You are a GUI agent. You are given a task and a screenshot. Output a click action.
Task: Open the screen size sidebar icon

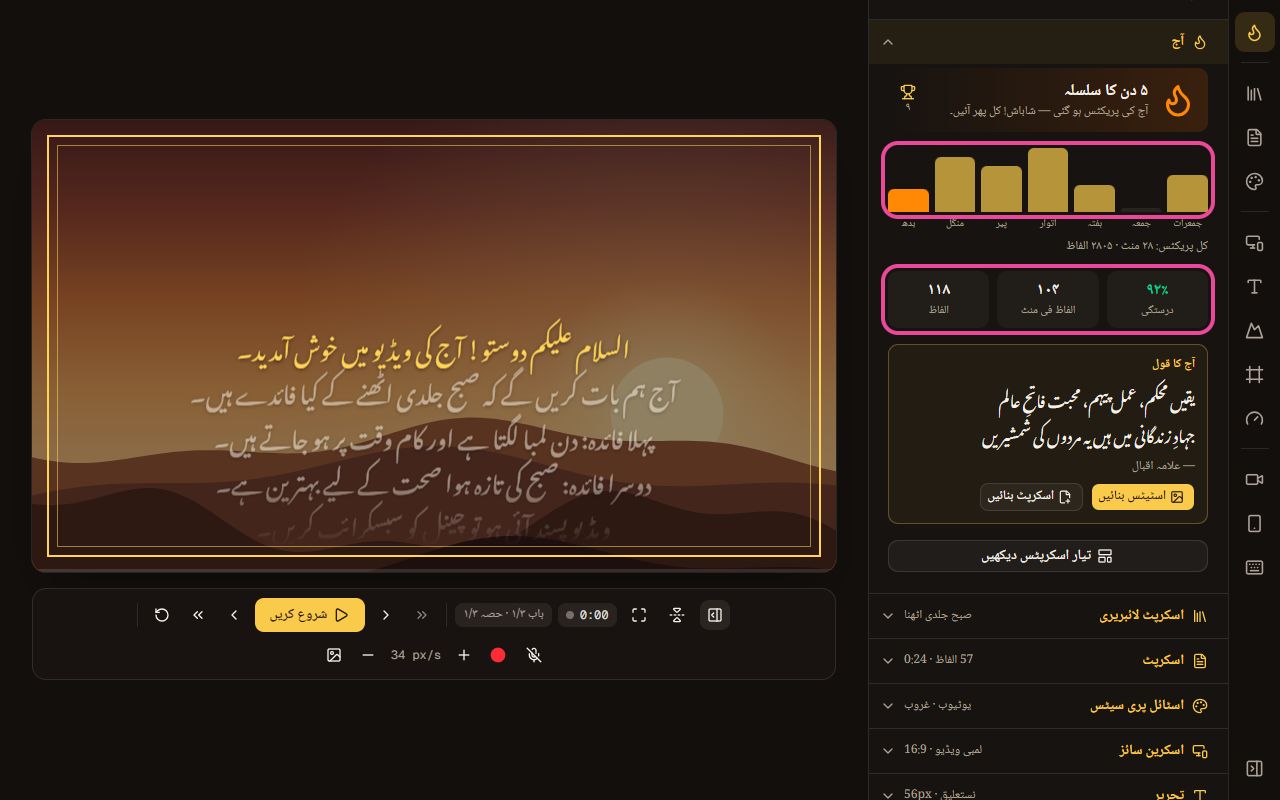[1254, 242]
